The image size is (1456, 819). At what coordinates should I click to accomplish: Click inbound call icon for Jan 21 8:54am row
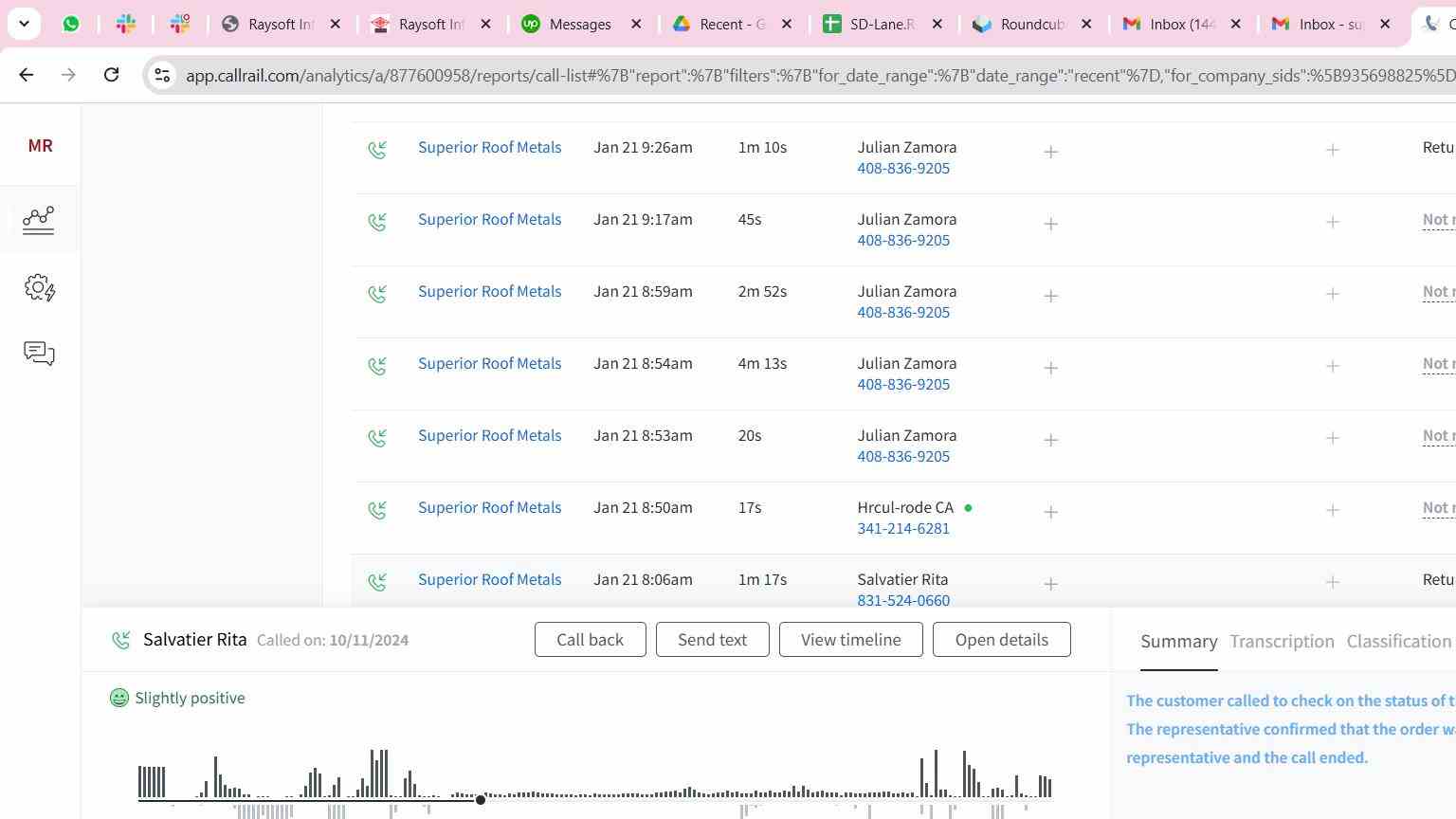[x=377, y=366]
